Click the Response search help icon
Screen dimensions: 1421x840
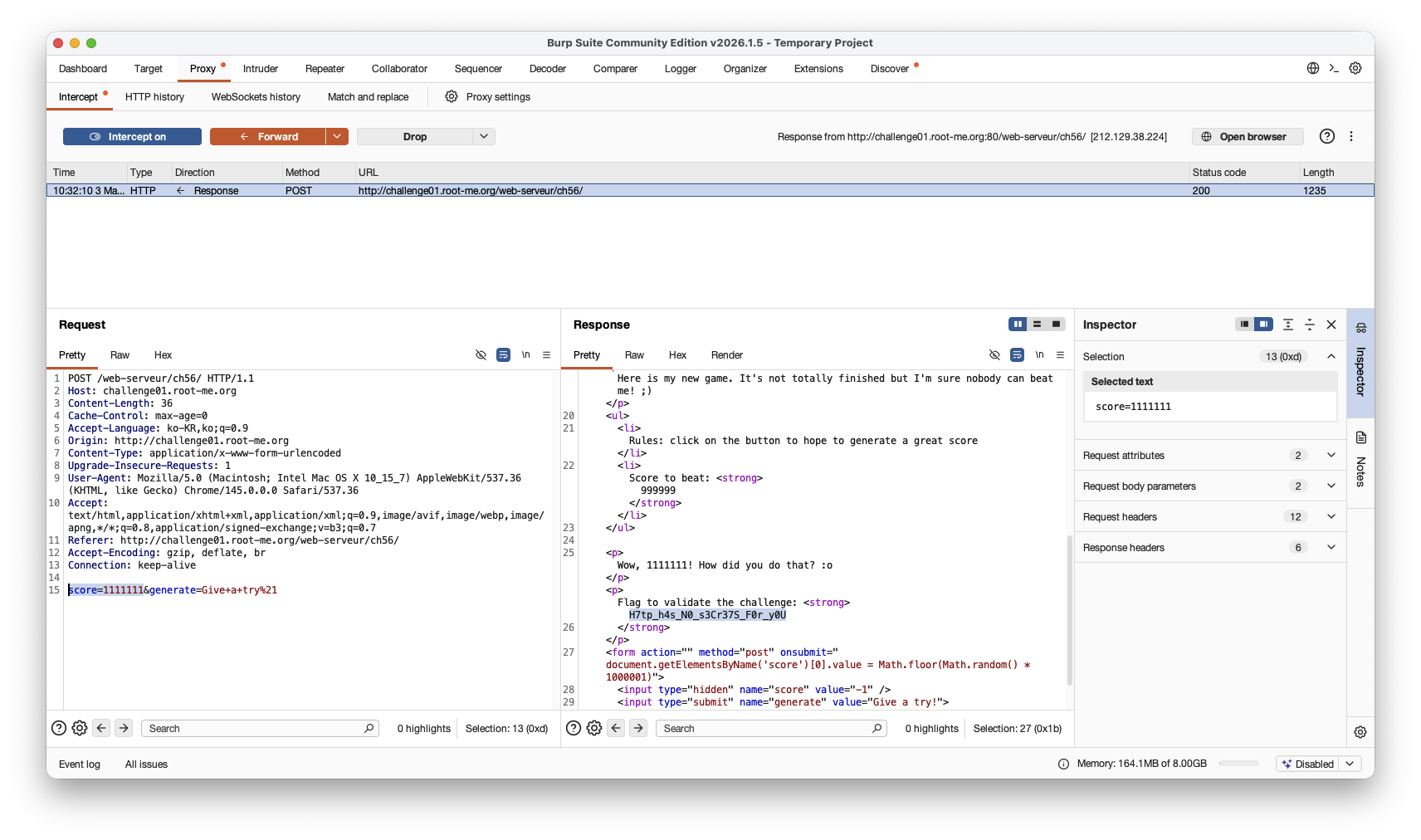[574, 728]
